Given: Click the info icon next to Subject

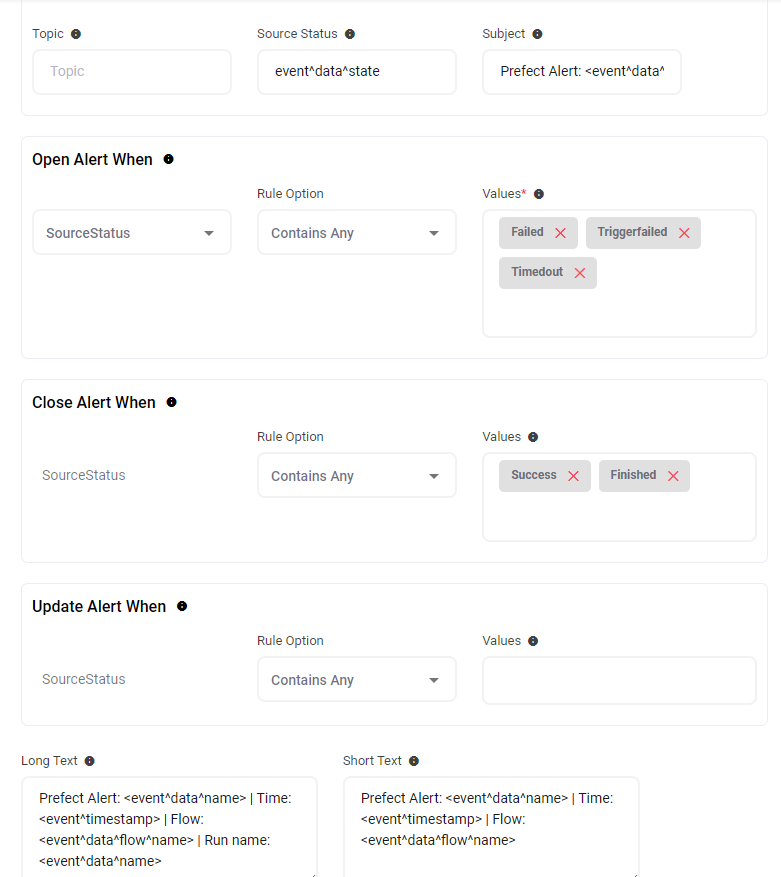Looking at the screenshot, I should (537, 34).
